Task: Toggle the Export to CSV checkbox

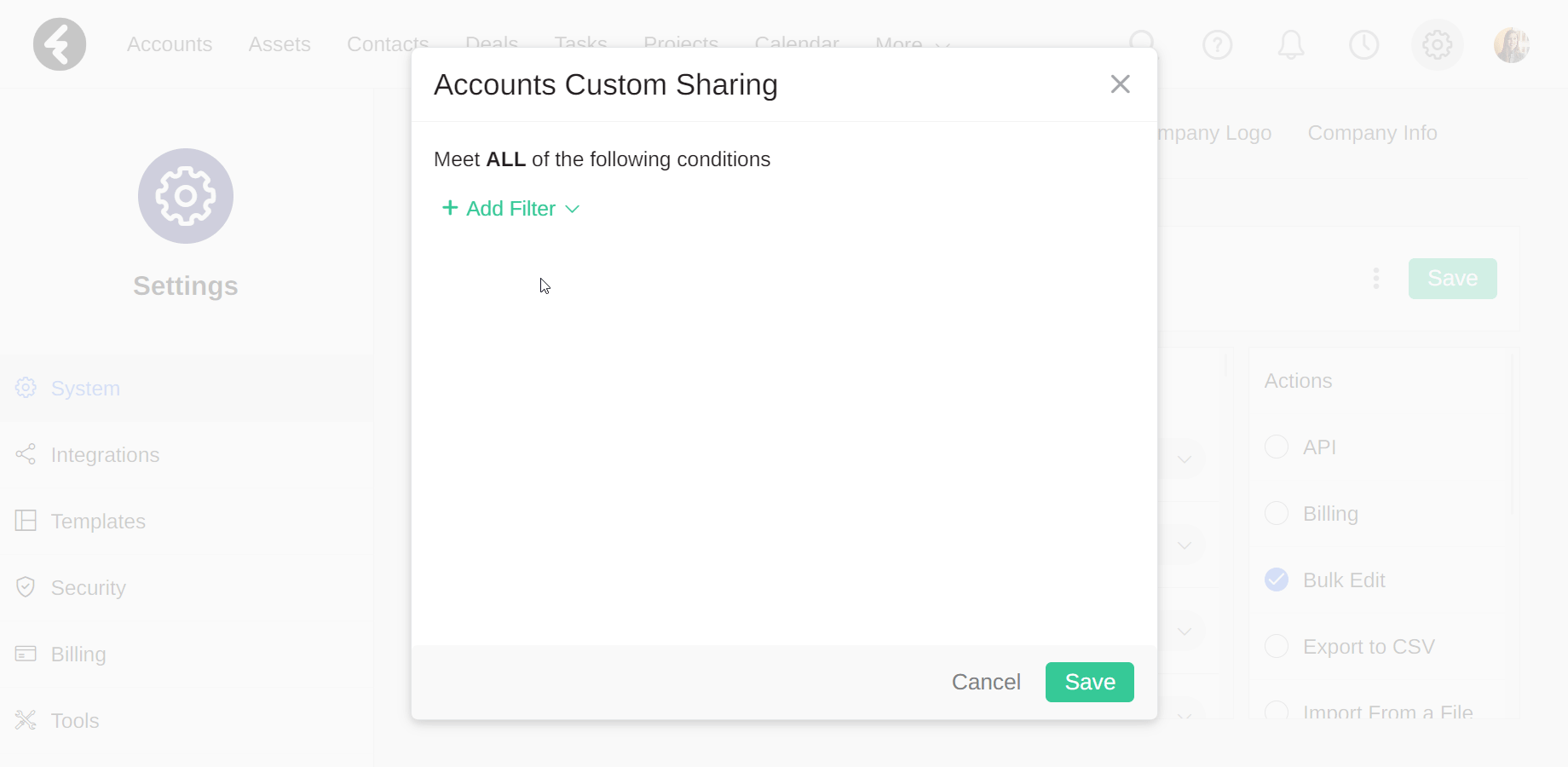Action: [x=1276, y=646]
